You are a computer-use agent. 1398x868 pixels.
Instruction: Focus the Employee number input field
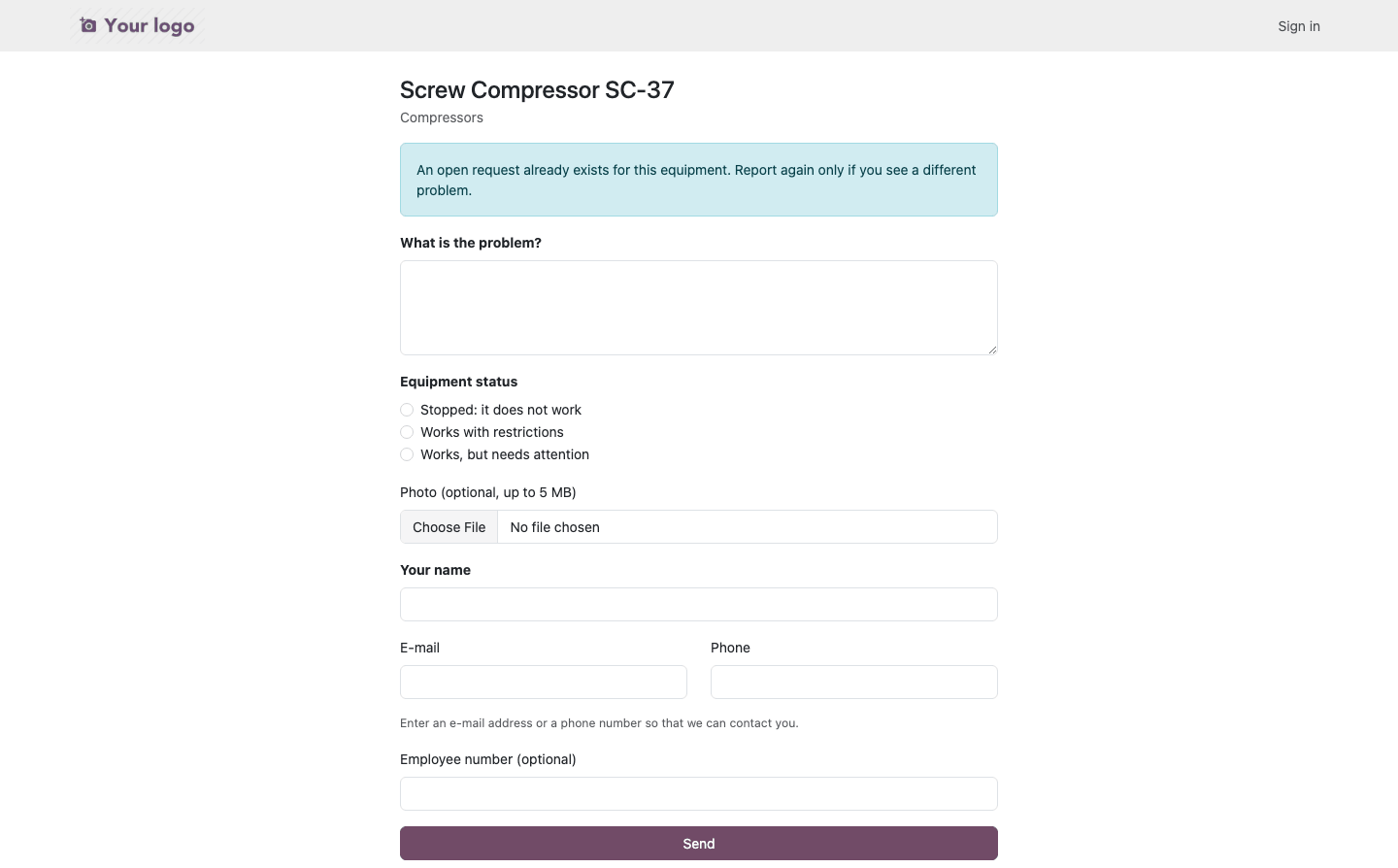[699, 793]
